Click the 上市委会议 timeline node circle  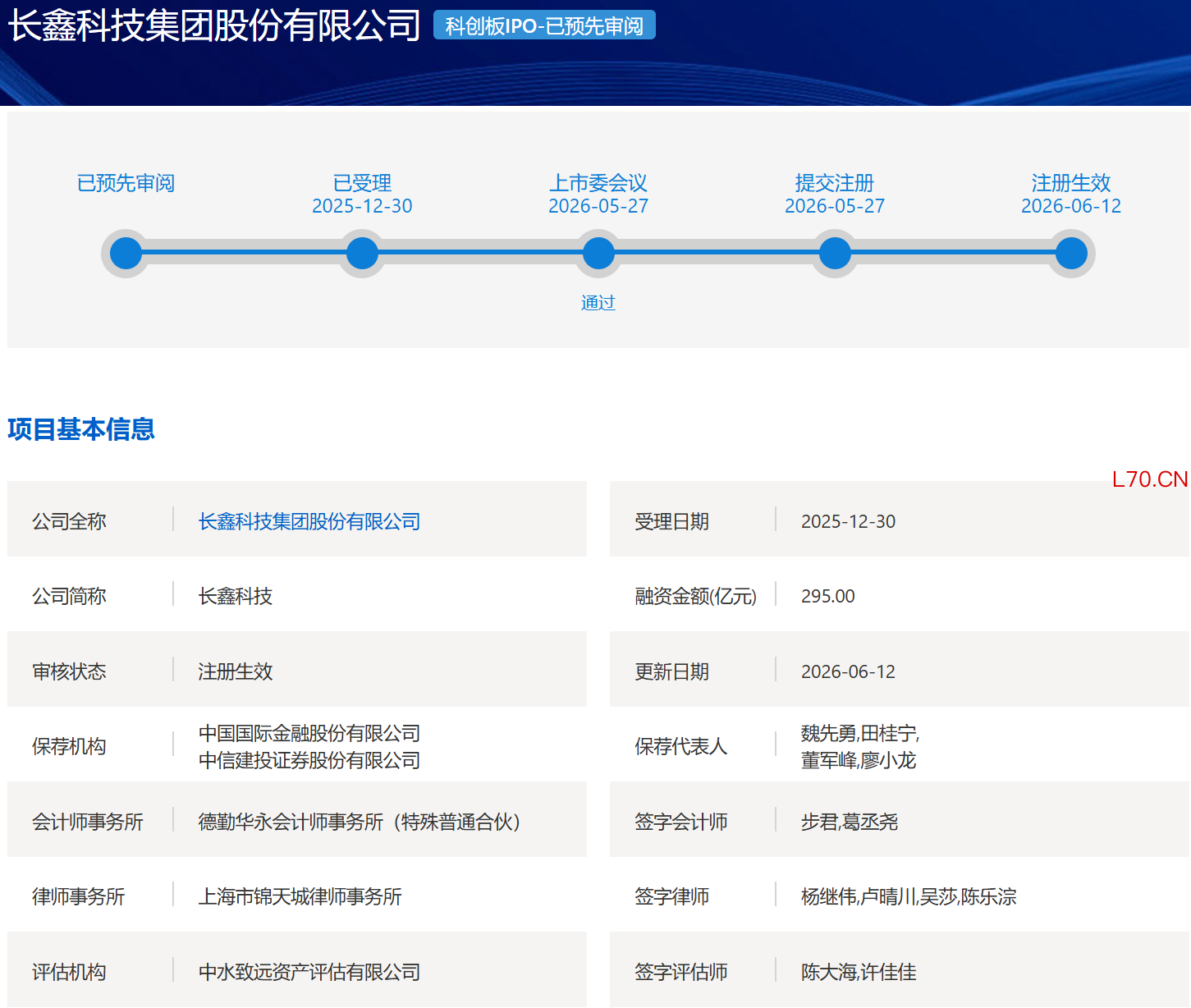click(598, 254)
